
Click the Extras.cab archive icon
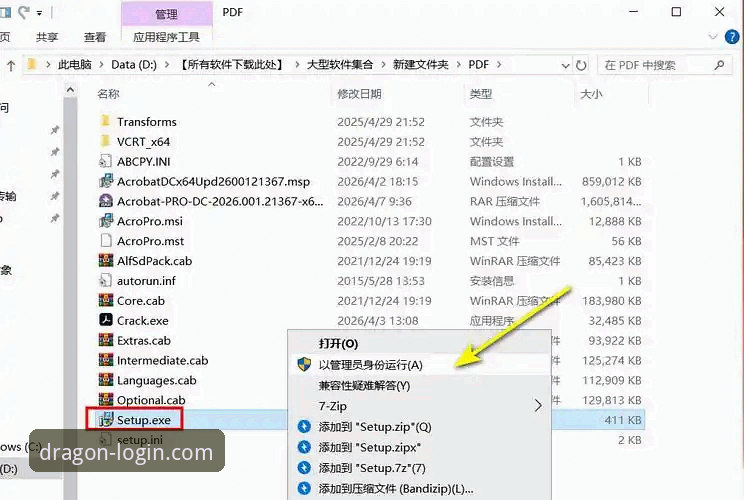pos(105,340)
